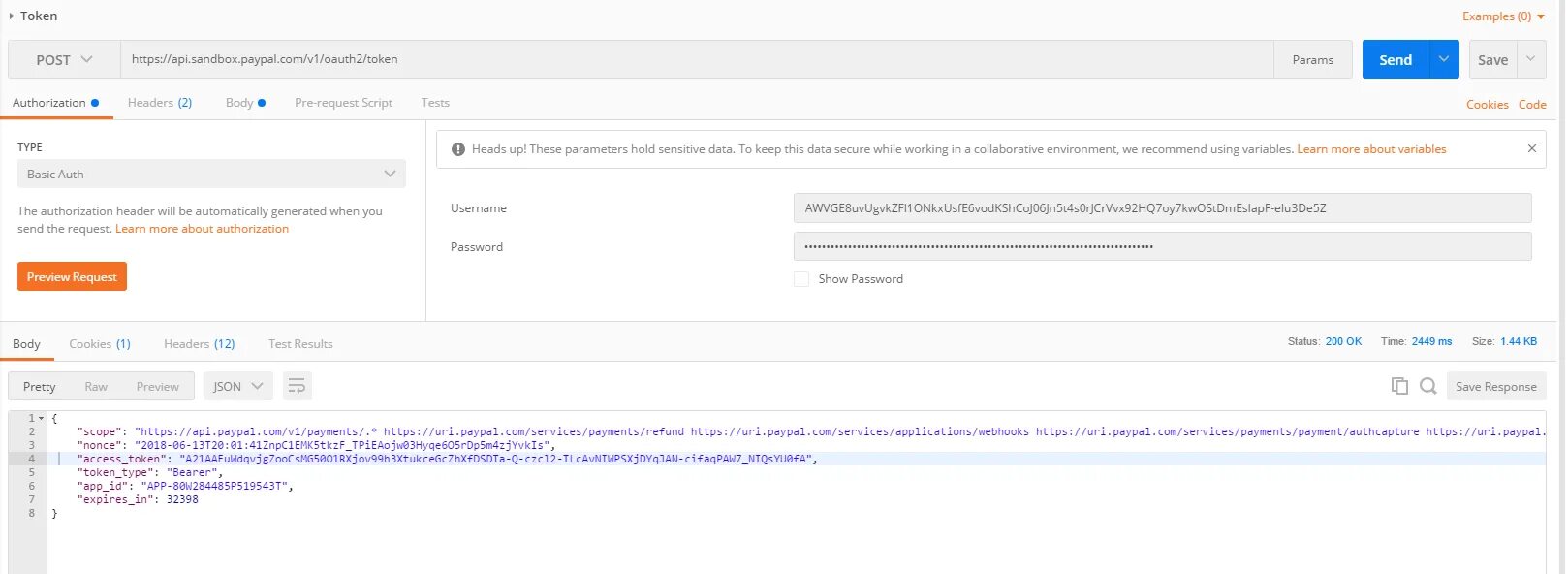Click the Size 1.44 KB value
This screenshot has width=1568, height=574.
1519,341
